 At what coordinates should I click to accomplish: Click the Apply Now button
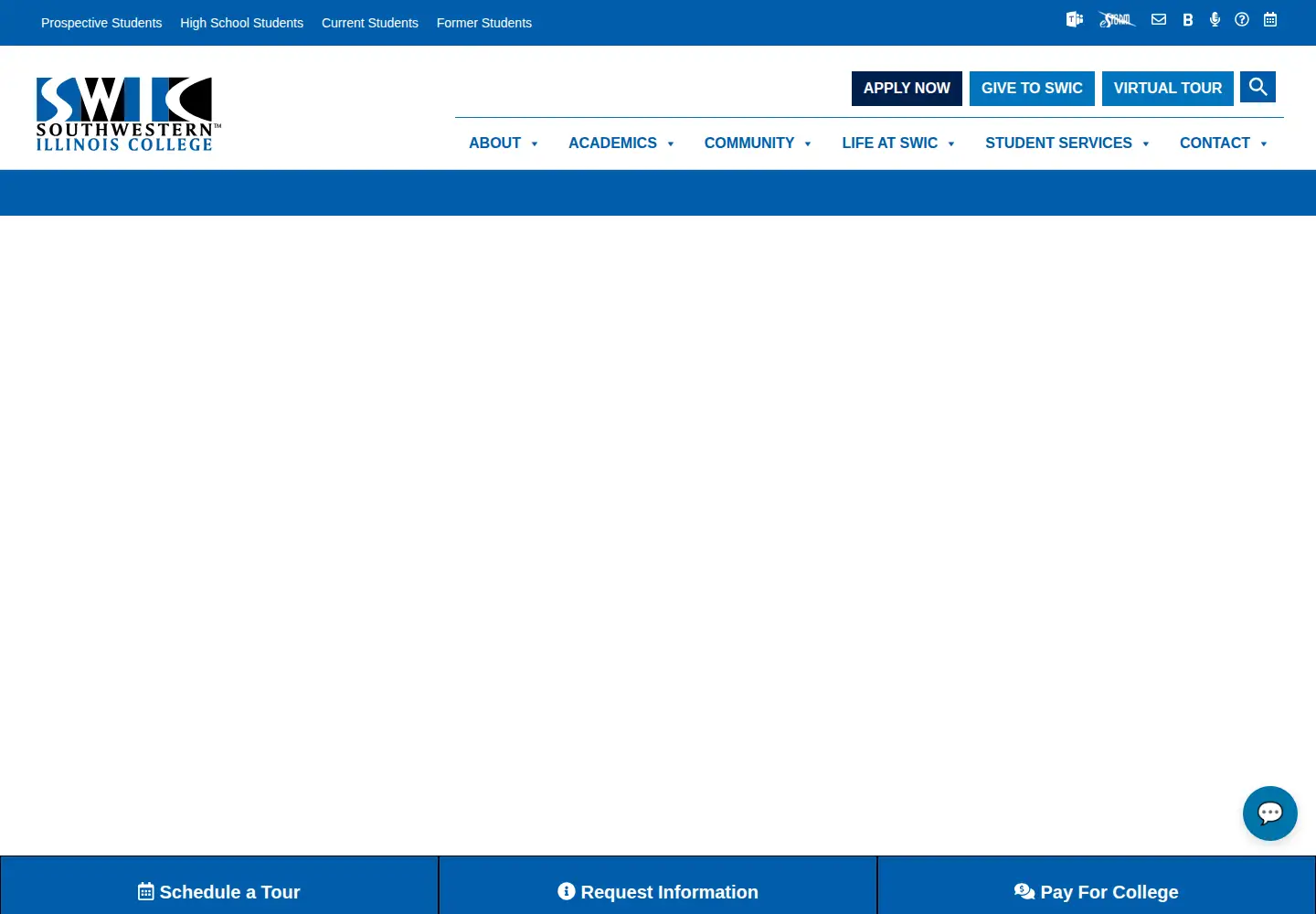(907, 89)
